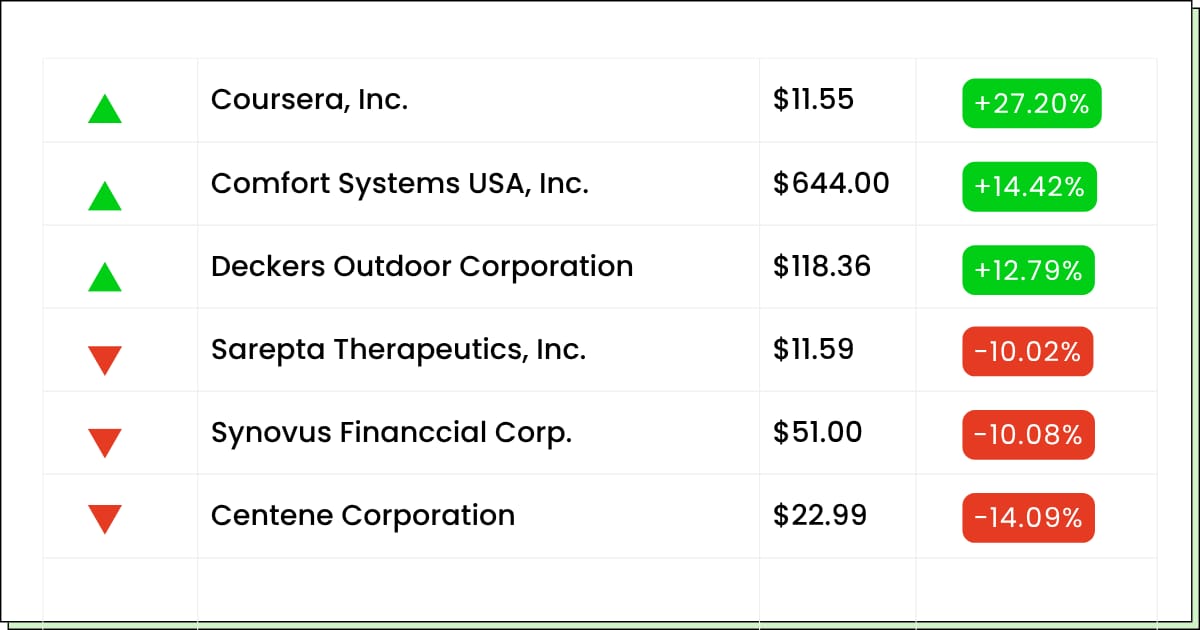Open Sarepta Therapeutics, Inc. name
Viewport: 1200px width, 630px height.
(399, 350)
